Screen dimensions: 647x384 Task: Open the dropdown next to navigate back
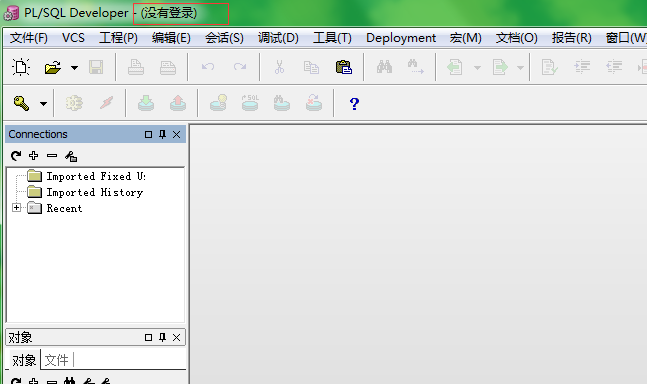point(477,68)
